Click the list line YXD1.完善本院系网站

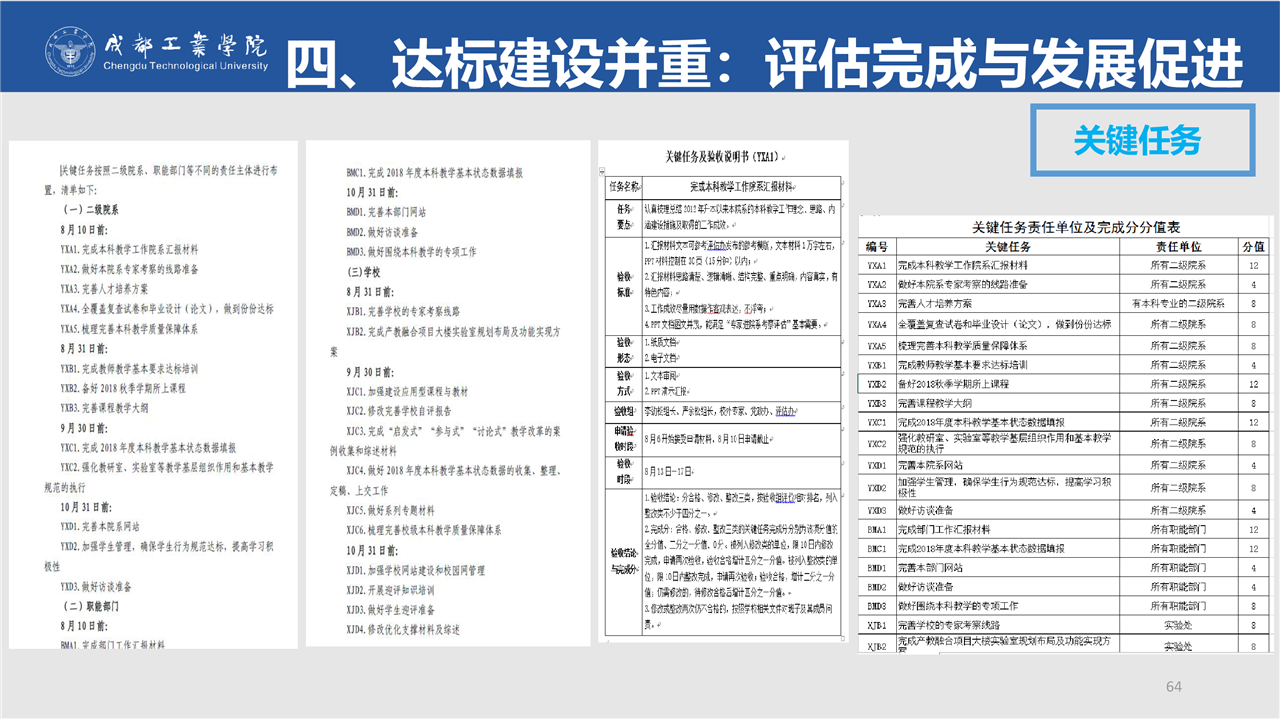pos(101,526)
